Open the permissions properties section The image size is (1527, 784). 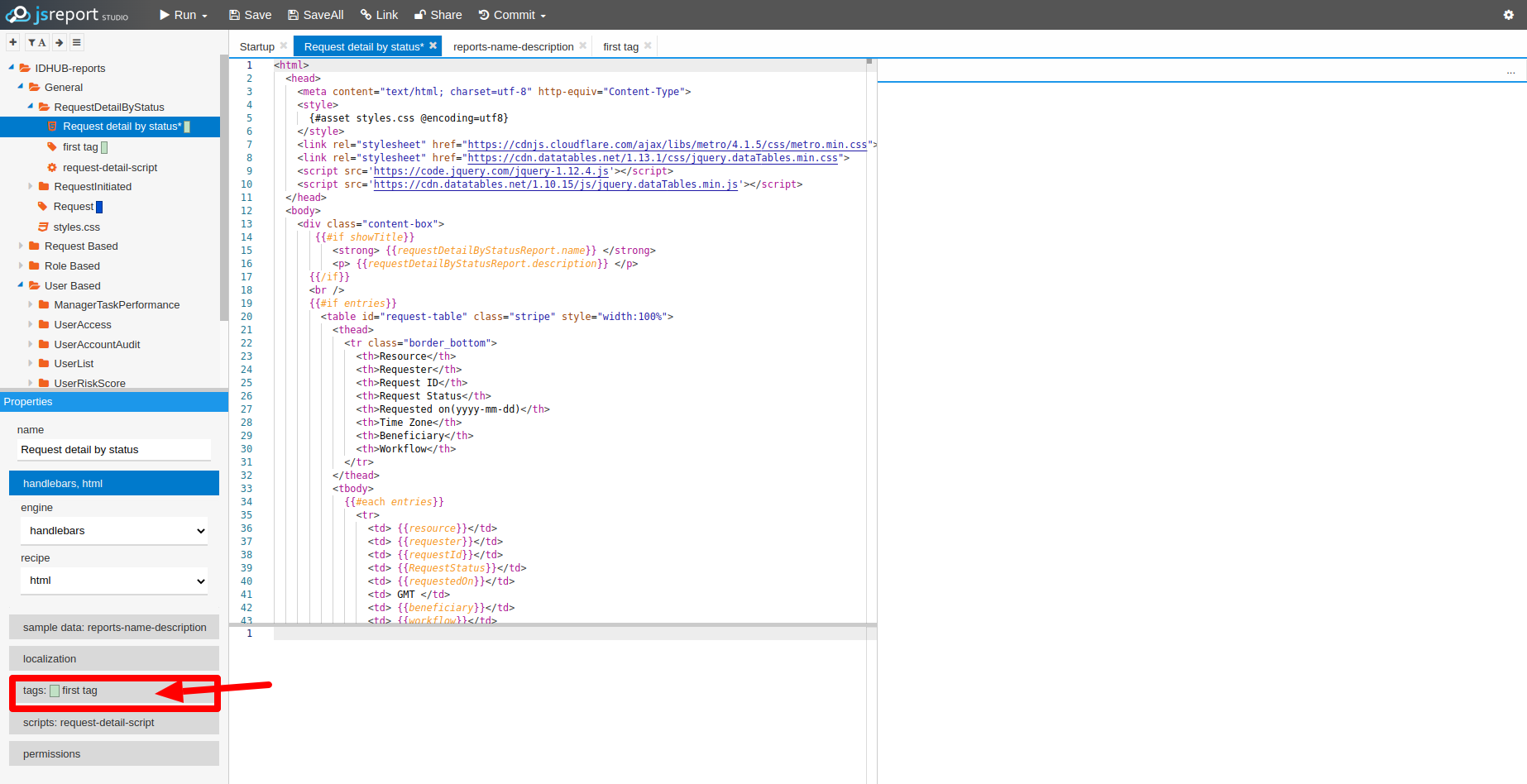(x=114, y=753)
